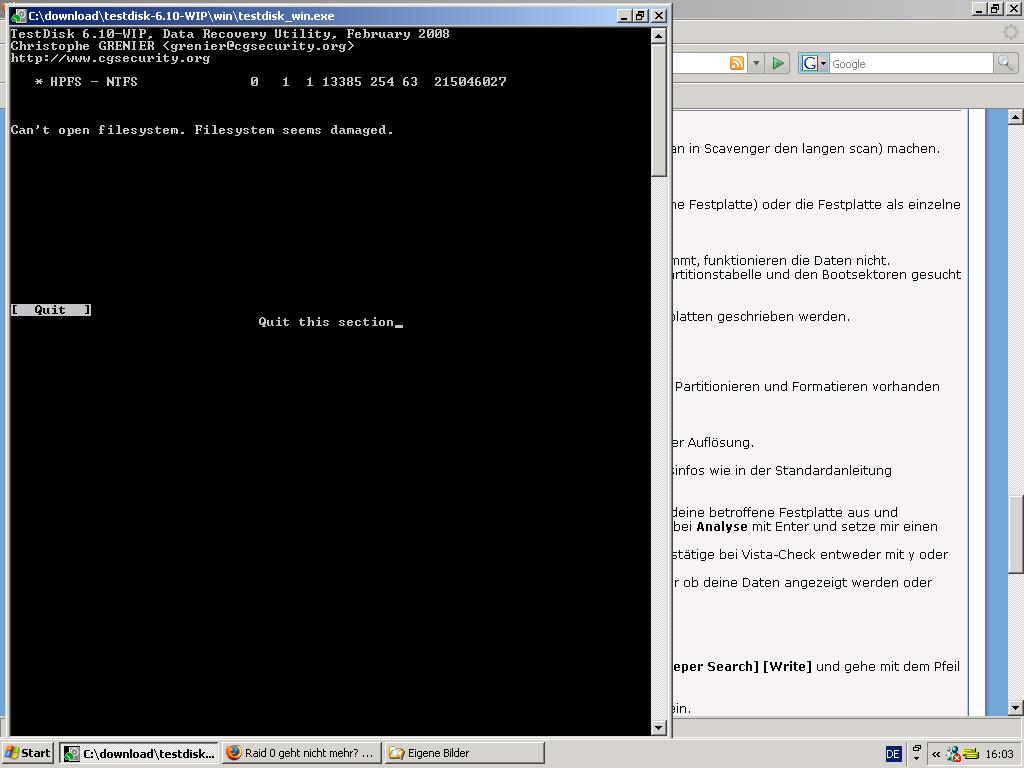This screenshot has height=768, width=1024.
Task: Click "Can't open filesystem" error message
Action: 202,130
